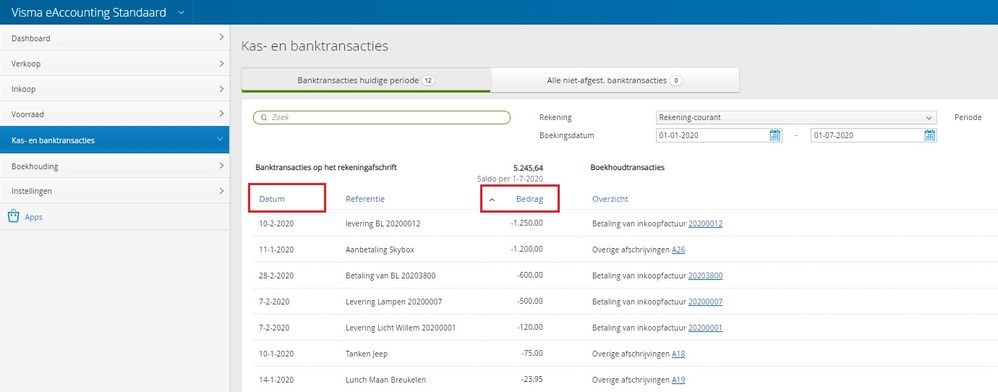
Task: Click the date 14-1-2020
Action: click(276, 380)
